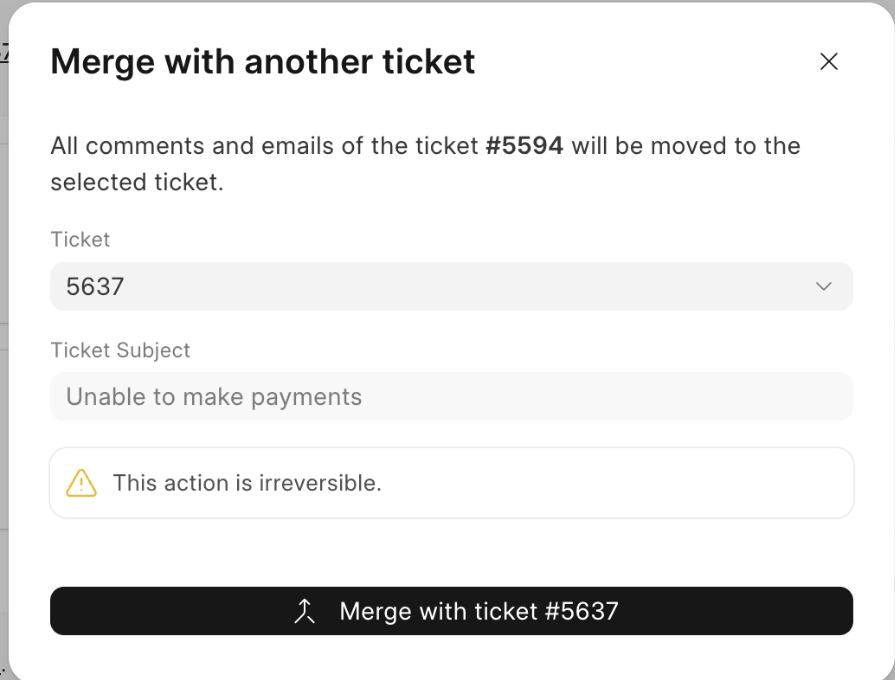This screenshot has width=895, height=680.
Task: Click the This action is irreversible notice
Action: point(247,483)
